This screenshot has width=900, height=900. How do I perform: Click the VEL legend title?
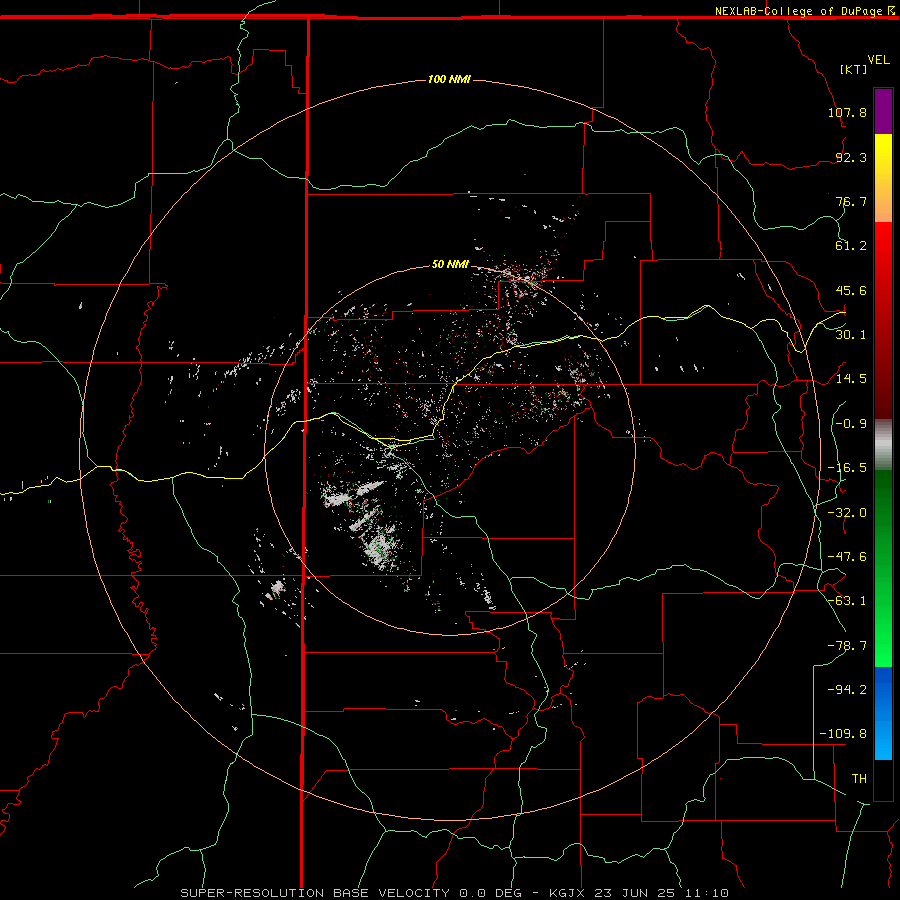point(878,60)
